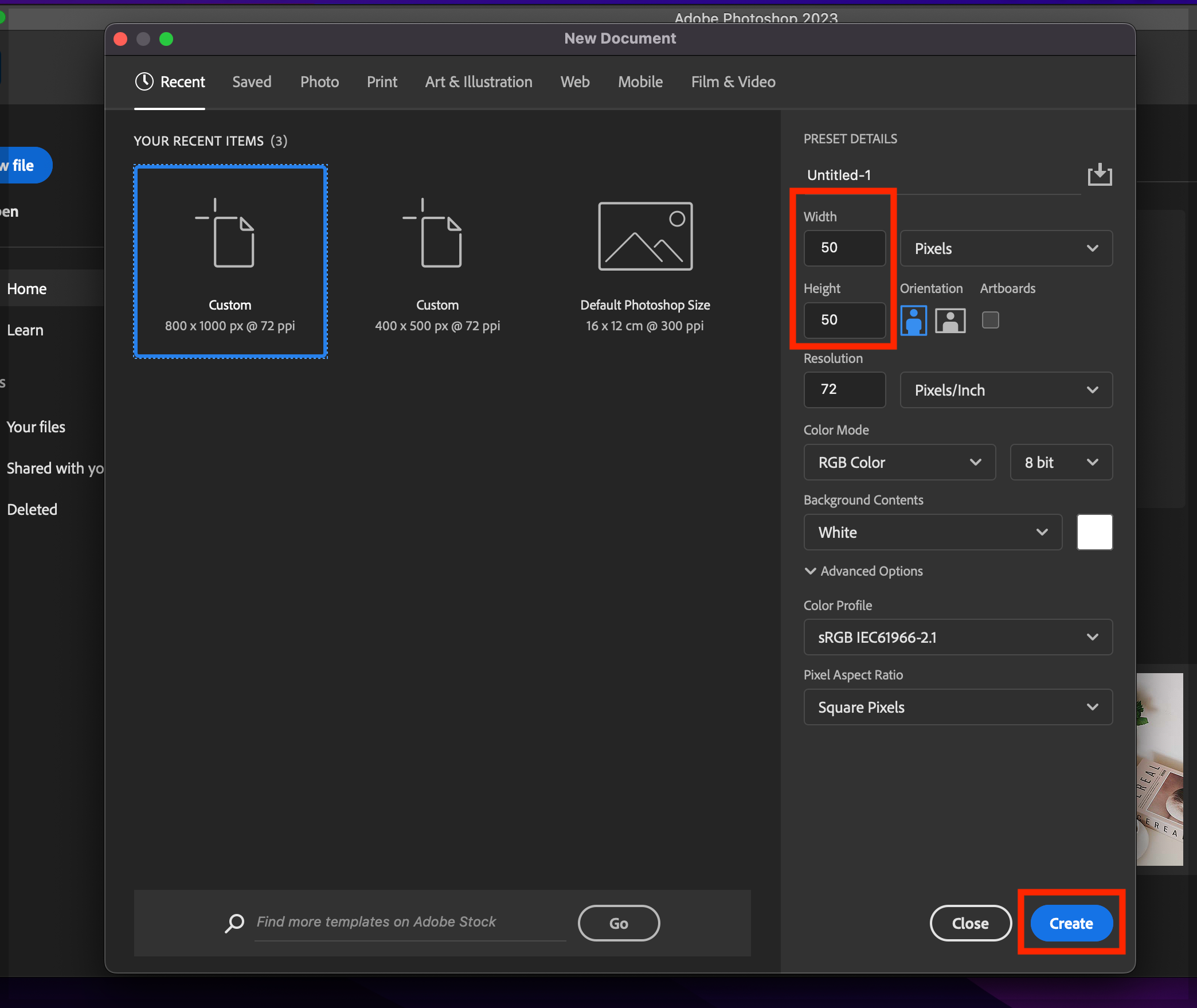Click the blue Create button
Image resolution: width=1197 pixels, height=1008 pixels.
tap(1071, 923)
